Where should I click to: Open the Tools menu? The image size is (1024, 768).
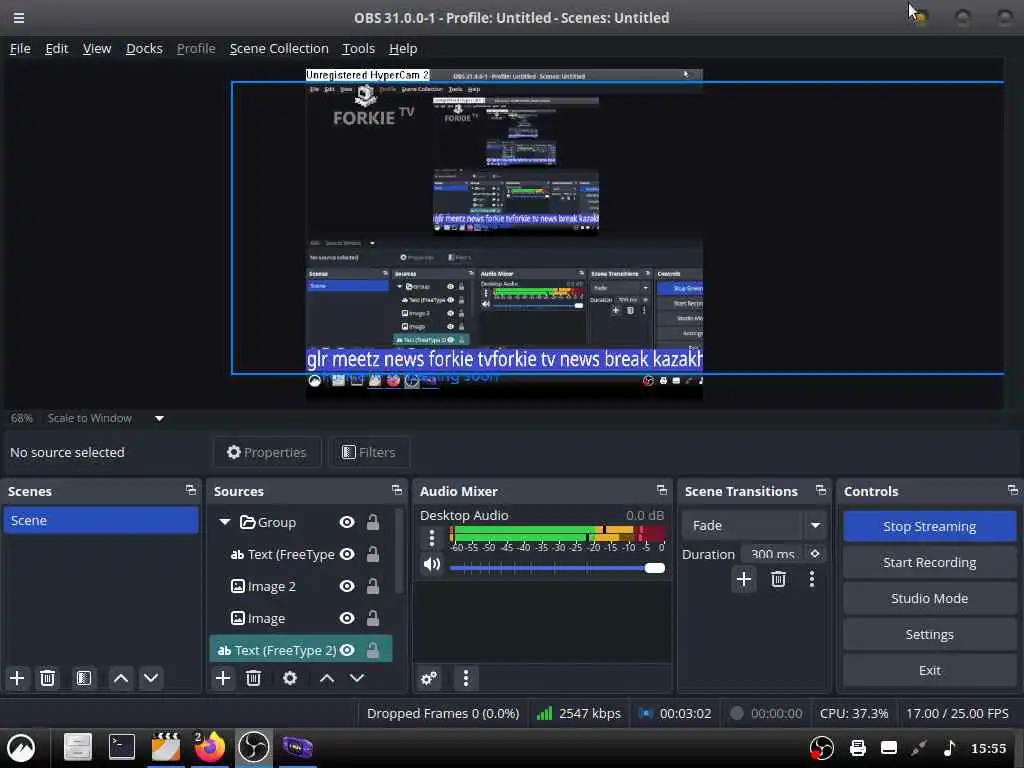[x=359, y=48]
